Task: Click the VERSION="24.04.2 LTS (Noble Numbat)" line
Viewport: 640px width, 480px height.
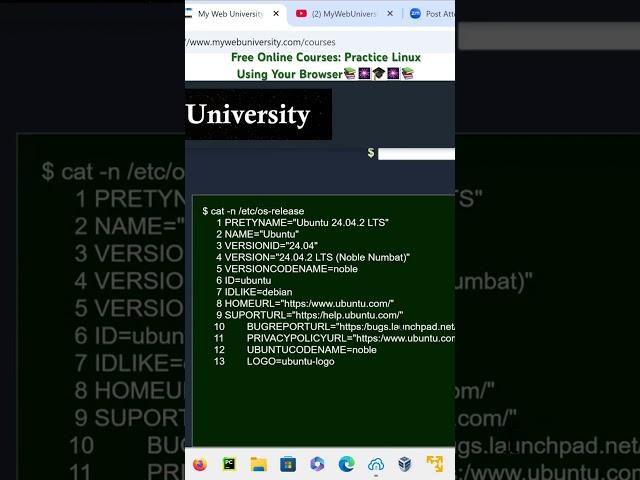Action: [313, 258]
